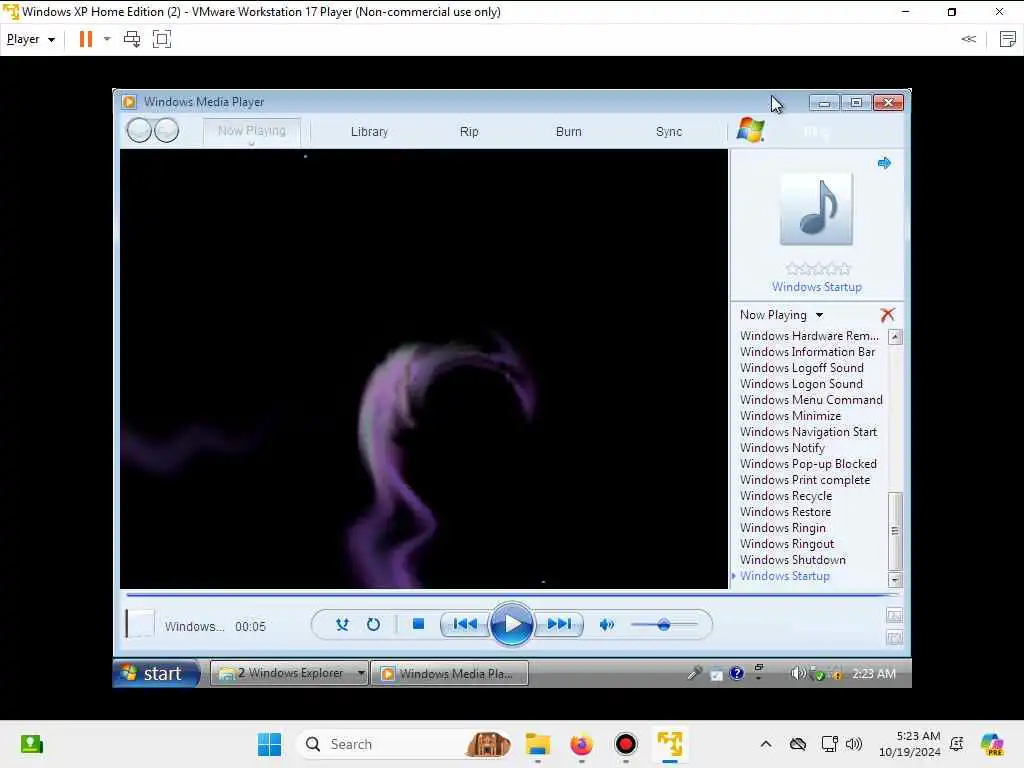The width and height of the screenshot is (1024, 768).
Task: Open the XP start menu
Action: [x=156, y=673]
